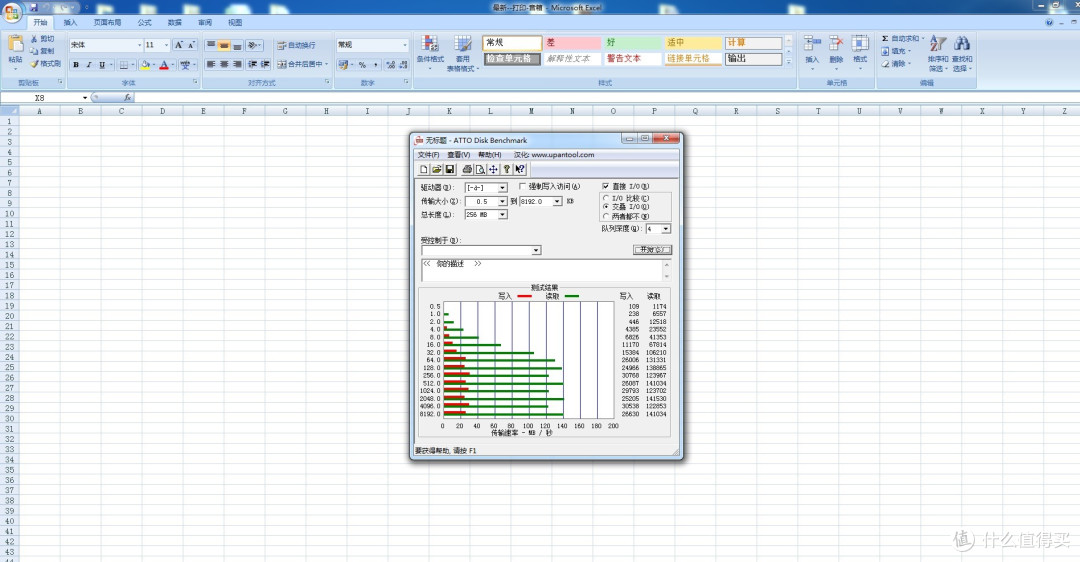Open the Excel font name dropdown (宋体)
This screenshot has width=1080, height=562.
[140, 45]
